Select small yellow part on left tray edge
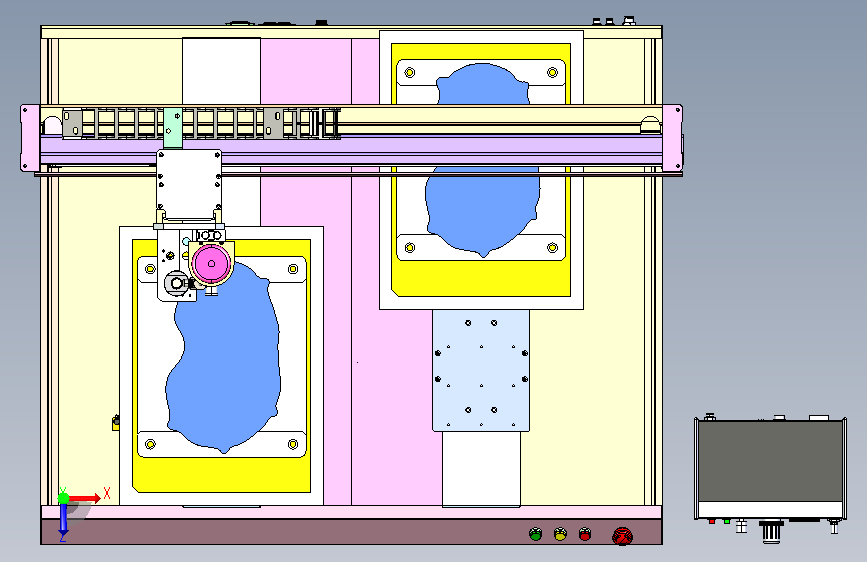The height and width of the screenshot is (562, 867). coord(116,423)
